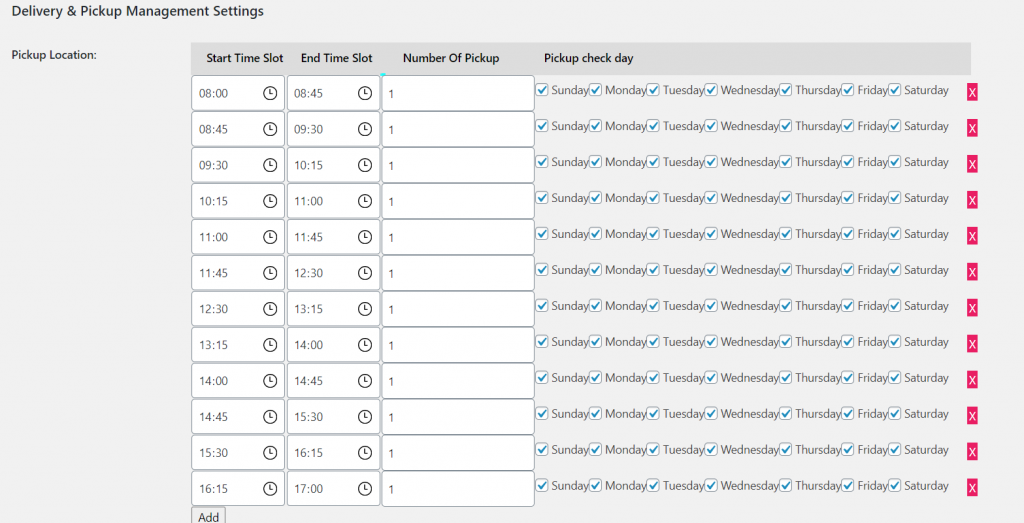Viewport: 1024px width, 523px height.
Task: Click clock icon in 17:00 end slot
Action: pos(365,488)
